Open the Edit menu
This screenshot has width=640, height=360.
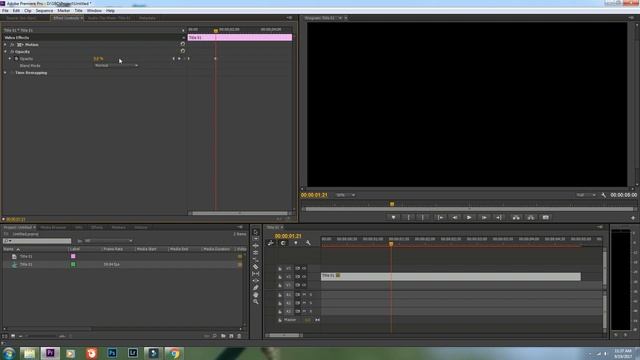click(x=16, y=11)
